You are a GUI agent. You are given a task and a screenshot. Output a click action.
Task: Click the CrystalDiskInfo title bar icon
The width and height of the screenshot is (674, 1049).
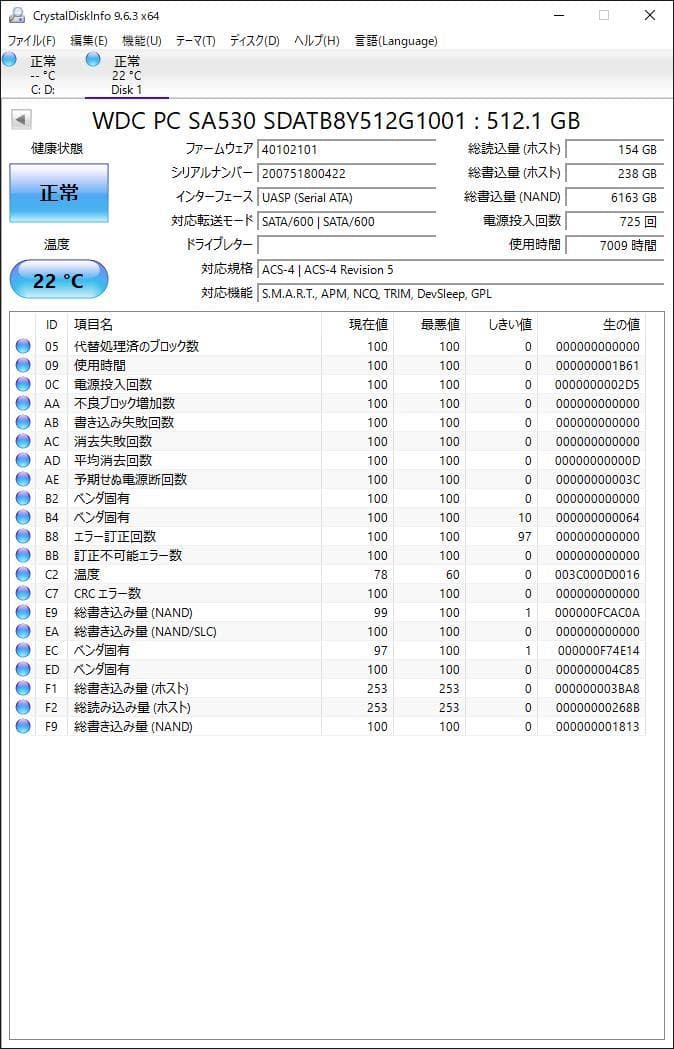click(17, 15)
